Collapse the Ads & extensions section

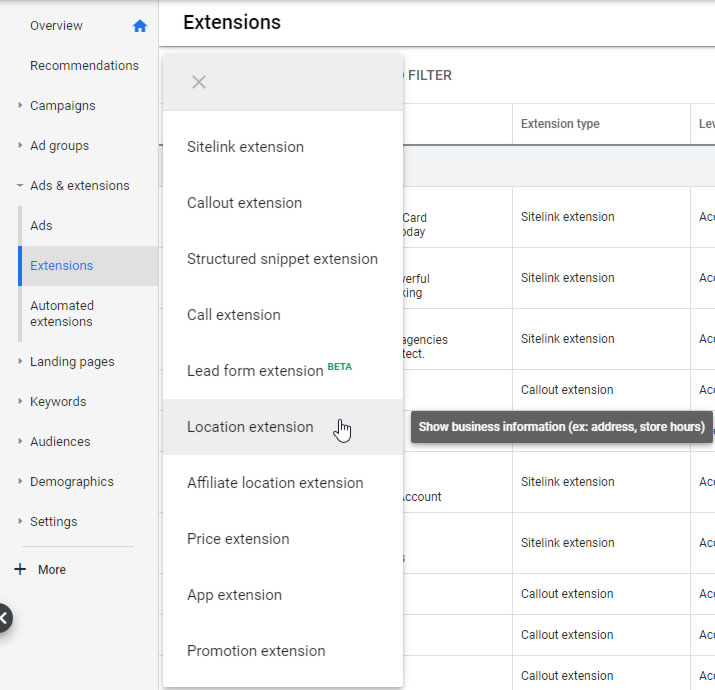coord(20,185)
